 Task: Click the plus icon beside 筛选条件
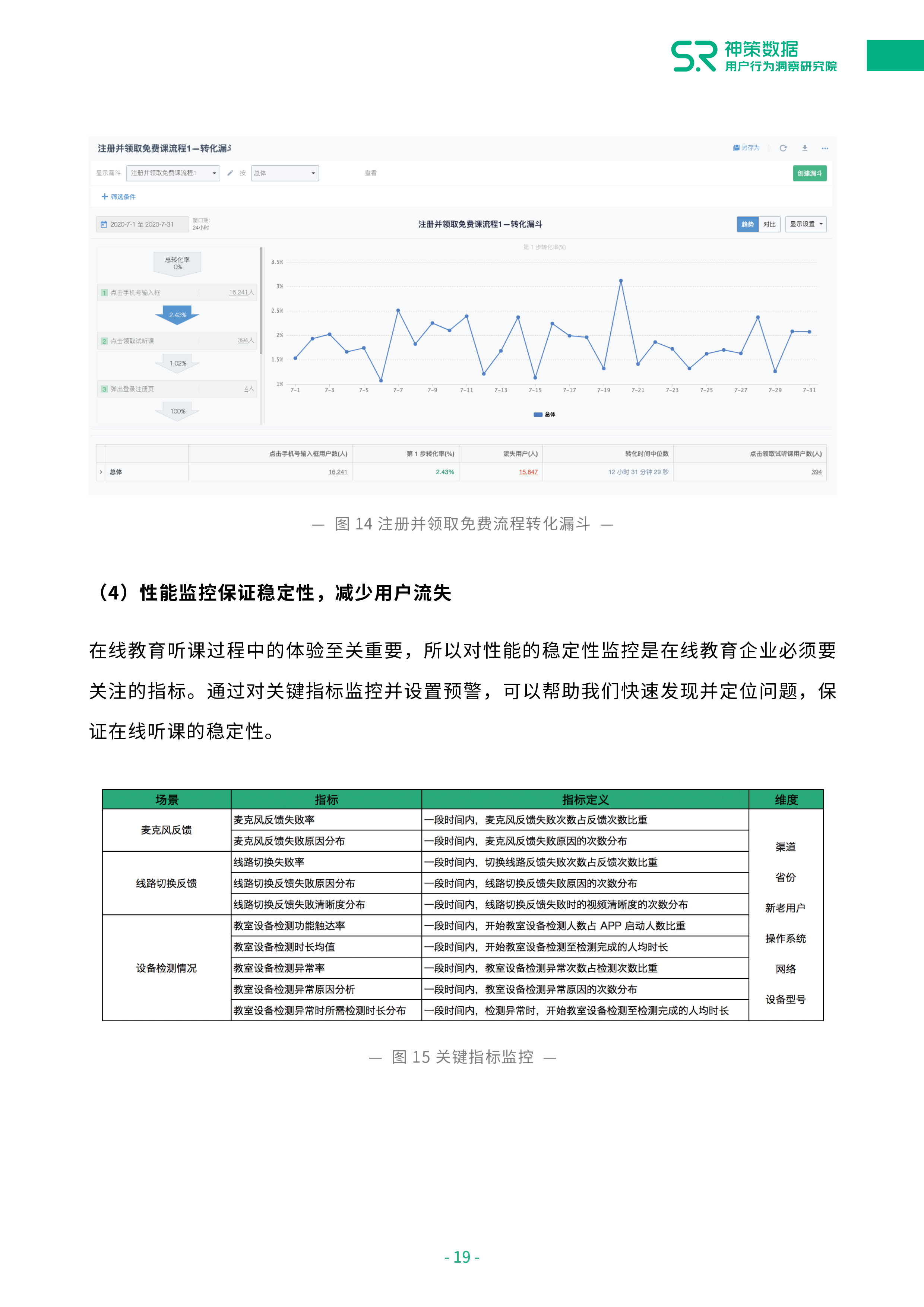(104, 196)
